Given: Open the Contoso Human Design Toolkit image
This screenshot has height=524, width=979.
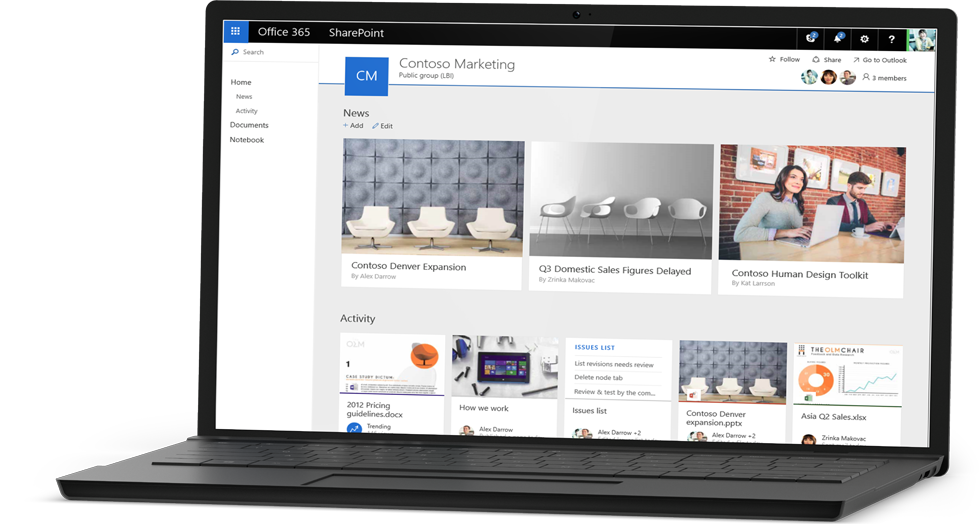Looking at the screenshot, I should (x=812, y=204).
